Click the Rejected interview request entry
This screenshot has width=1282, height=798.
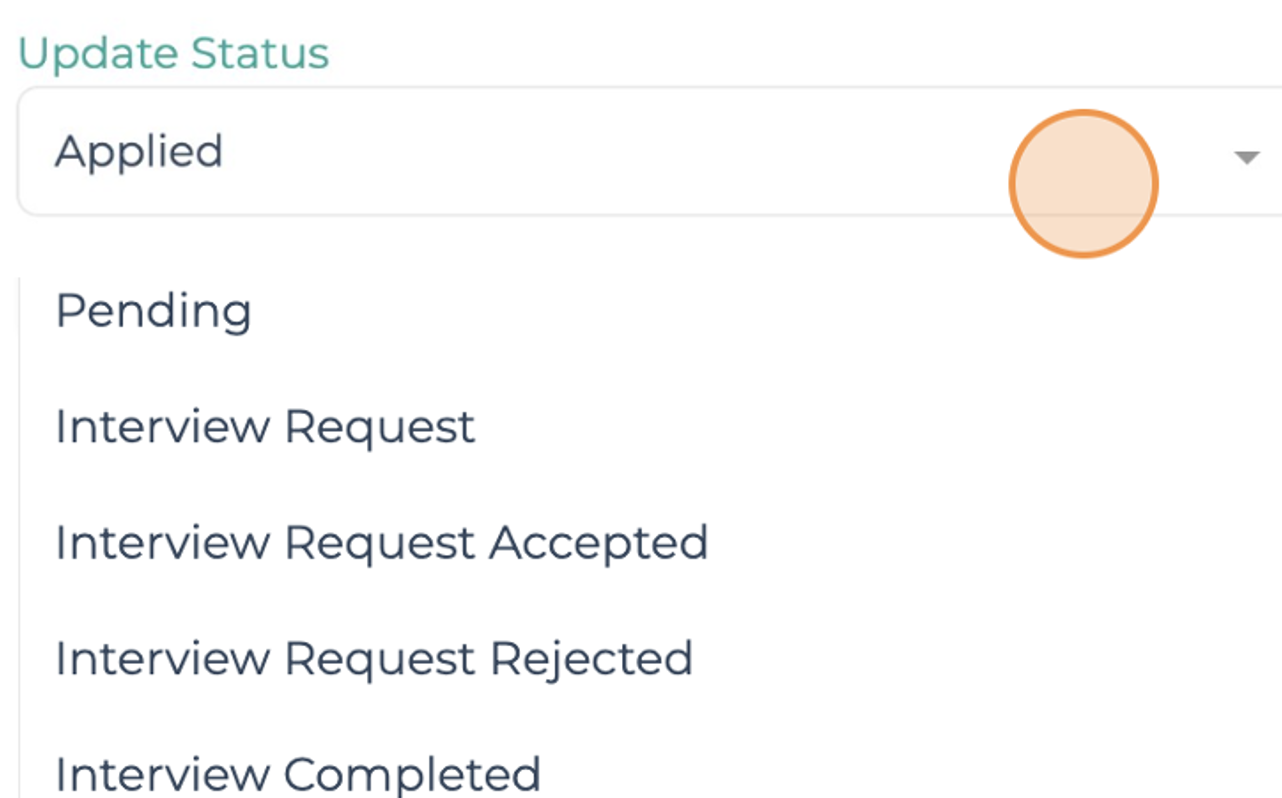coord(374,659)
